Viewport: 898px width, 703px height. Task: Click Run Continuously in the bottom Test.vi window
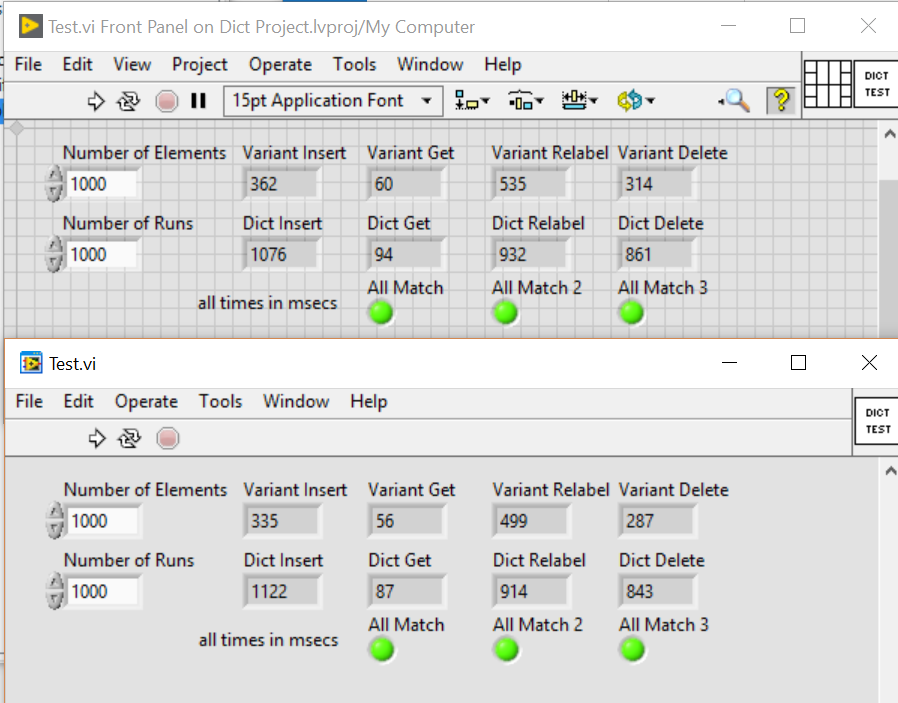(x=129, y=439)
